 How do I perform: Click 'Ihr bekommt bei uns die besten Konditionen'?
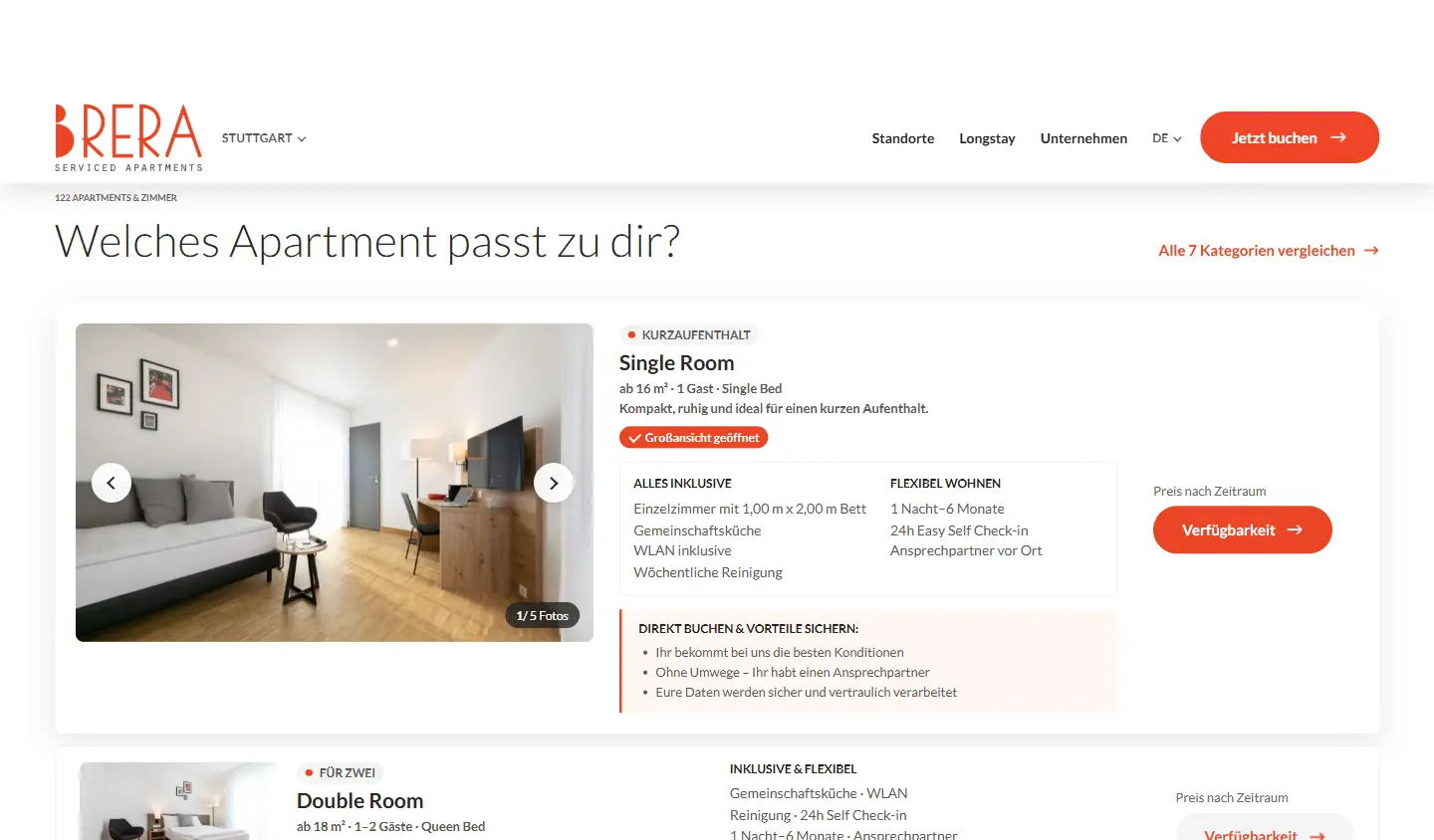(x=780, y=653)
